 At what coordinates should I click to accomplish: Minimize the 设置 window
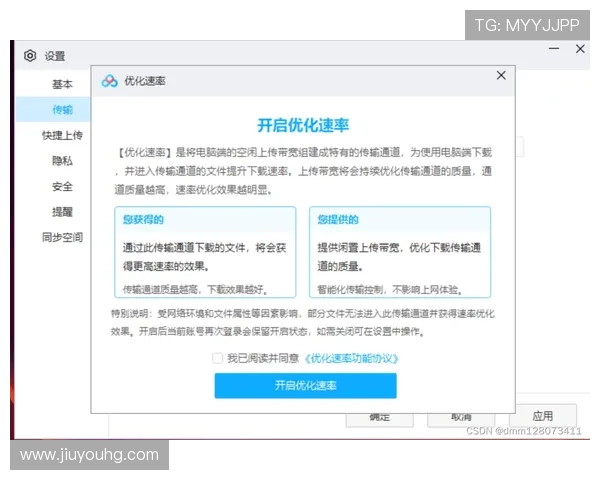click(554, 49)
